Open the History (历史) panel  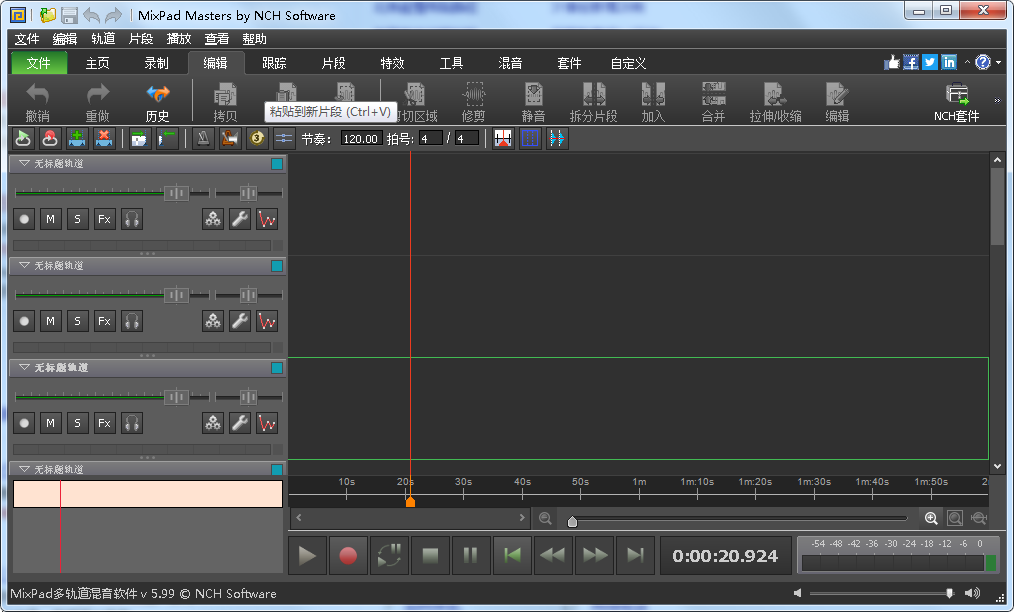(157, 101)
